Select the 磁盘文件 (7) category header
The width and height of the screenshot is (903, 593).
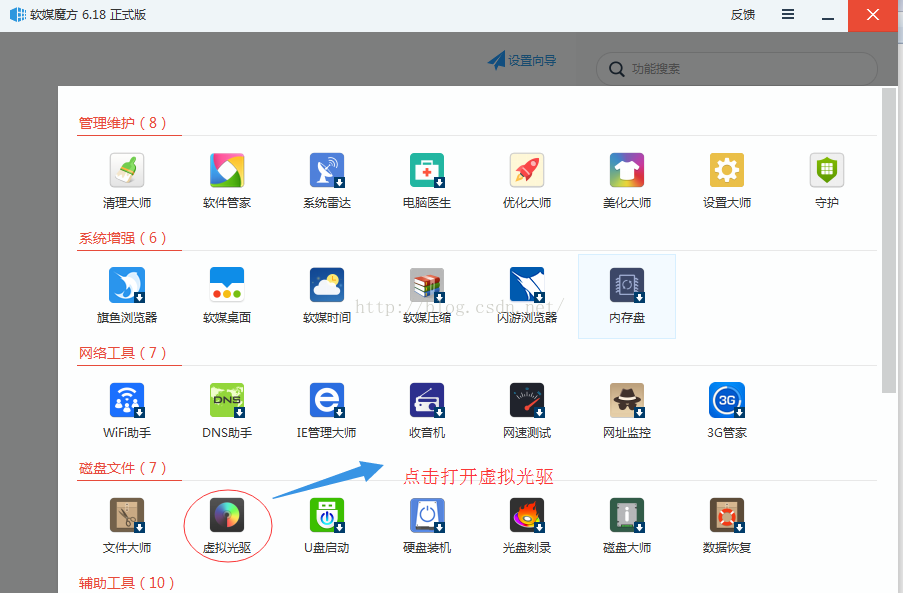pyautogui.click(x=123, y=468)
